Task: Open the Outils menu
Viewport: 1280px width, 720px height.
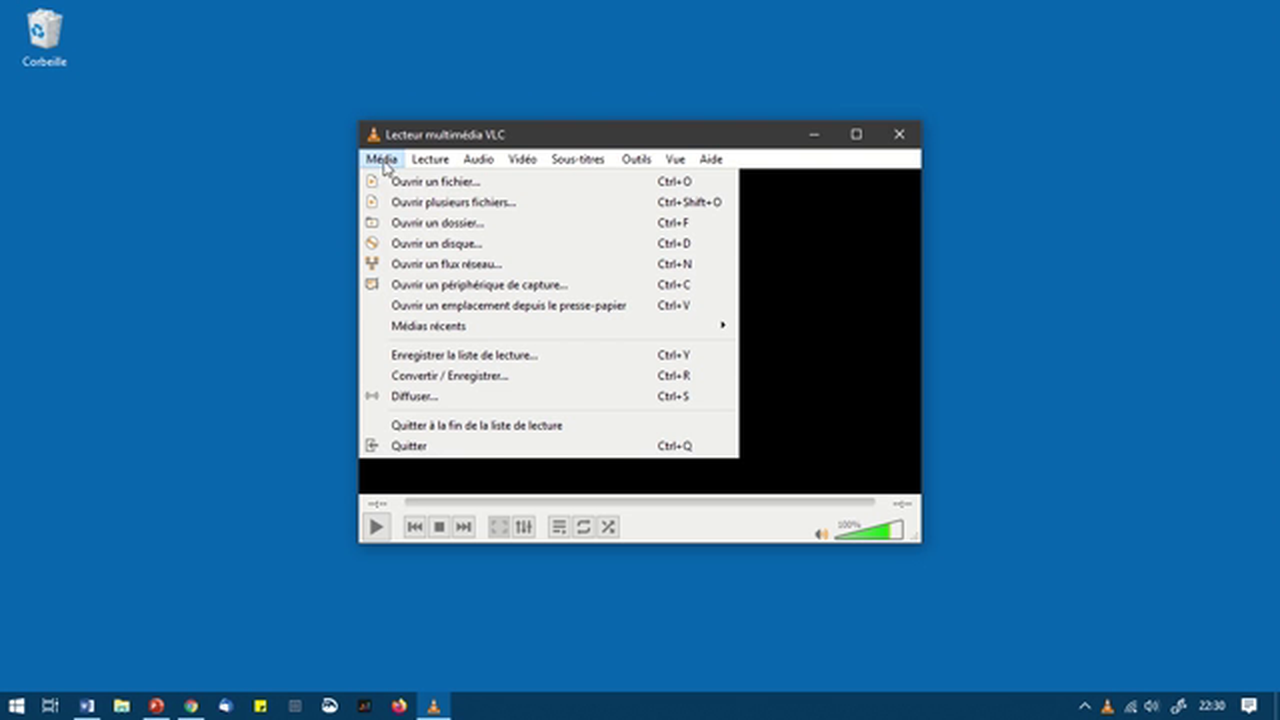Action: [636, 159]
